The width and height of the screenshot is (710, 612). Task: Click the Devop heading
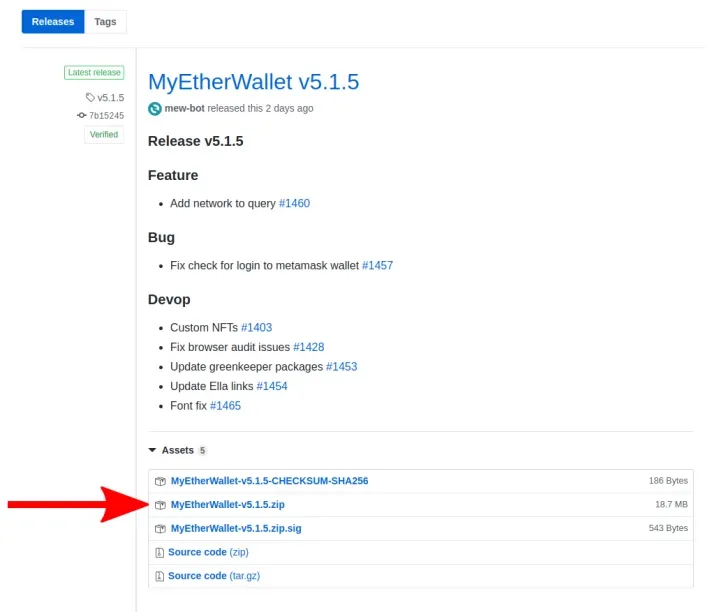(169, 300)
